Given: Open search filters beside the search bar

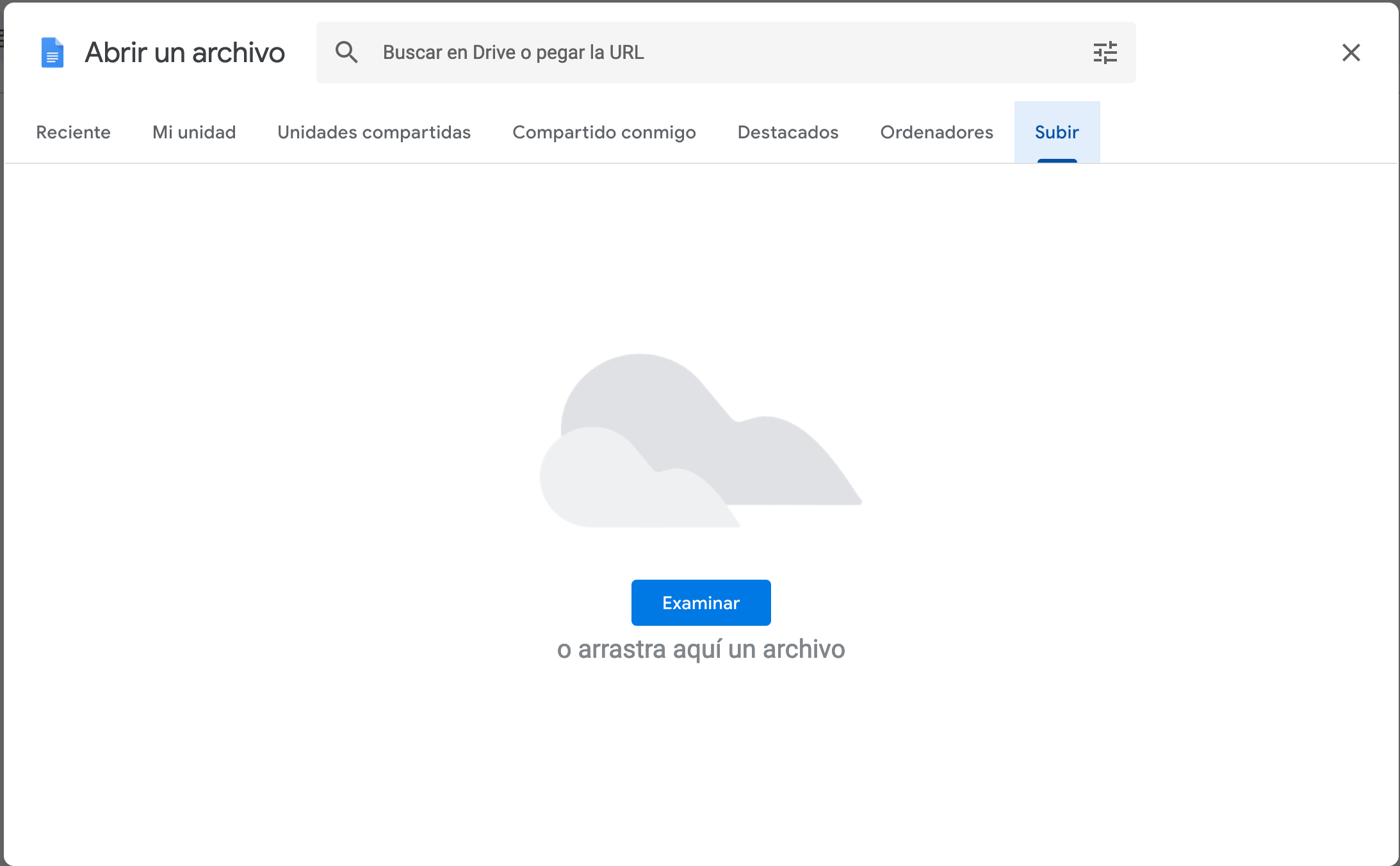Looking at the screenshot, I should [x=1105, y=53].
